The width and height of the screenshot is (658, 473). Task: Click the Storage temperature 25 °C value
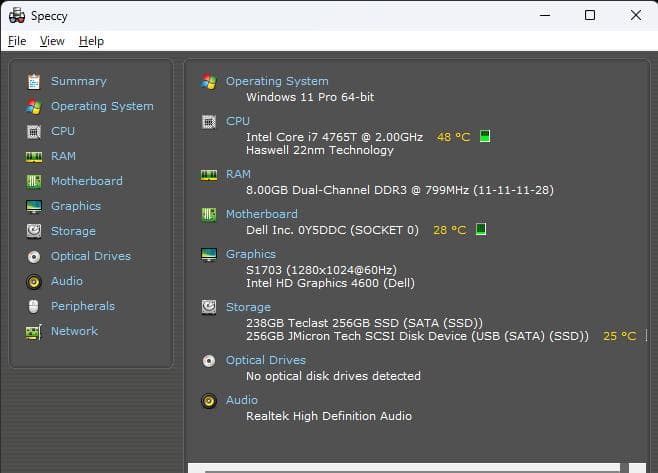pos(620,336)
